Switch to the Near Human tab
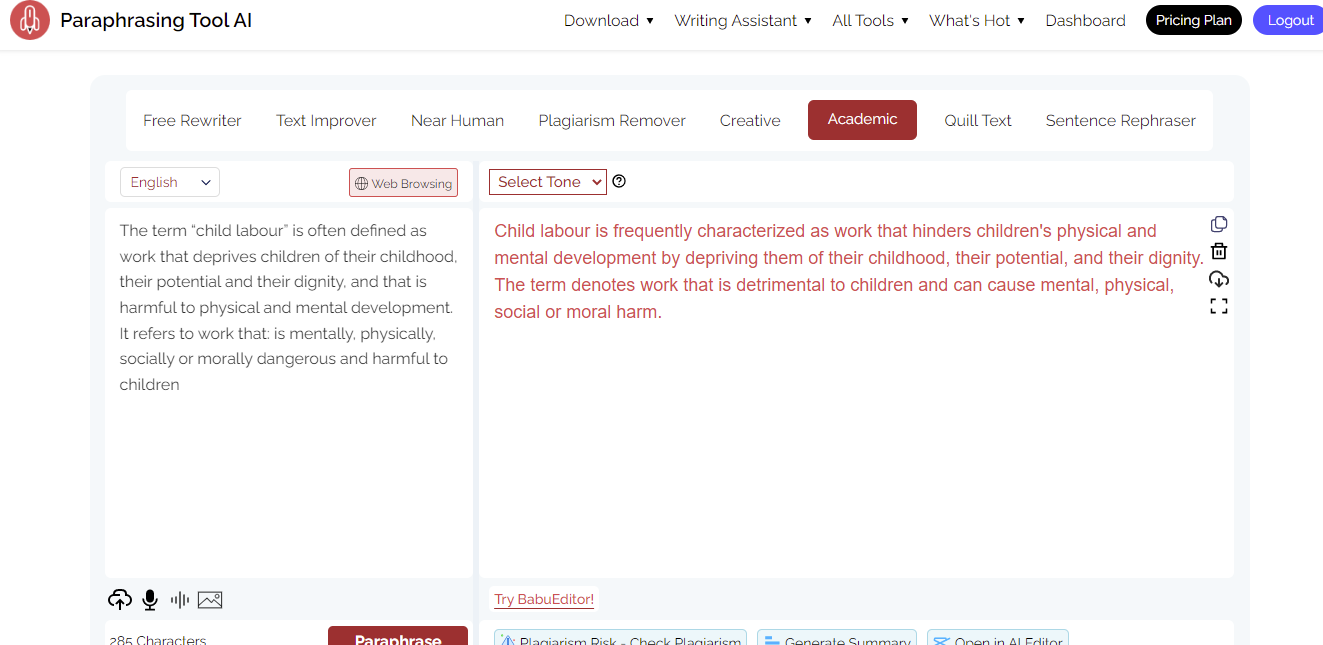The image size is (1323, 645). [457, 120]
